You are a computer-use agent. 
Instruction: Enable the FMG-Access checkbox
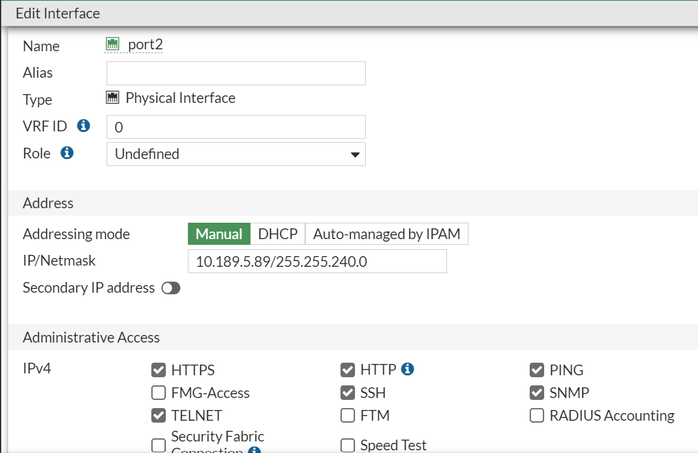(x=158, y=393)
